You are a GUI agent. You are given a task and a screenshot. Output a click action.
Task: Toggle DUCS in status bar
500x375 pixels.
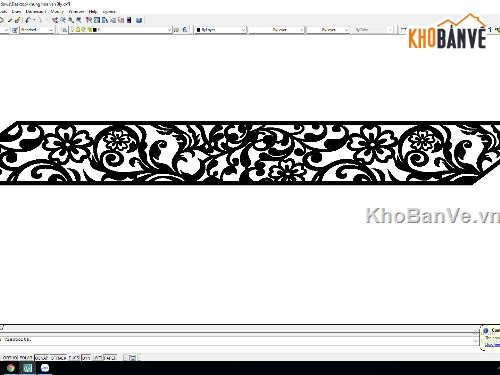click(74, 358)
